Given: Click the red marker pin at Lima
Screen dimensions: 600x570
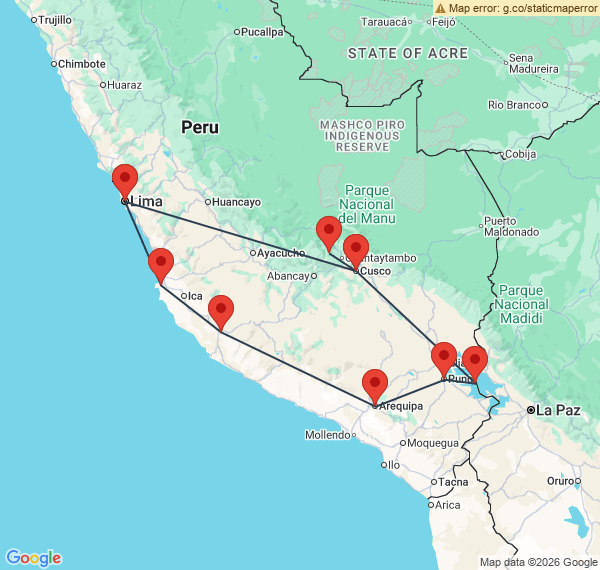Looking at the screenshot, I should click(125, 182).
